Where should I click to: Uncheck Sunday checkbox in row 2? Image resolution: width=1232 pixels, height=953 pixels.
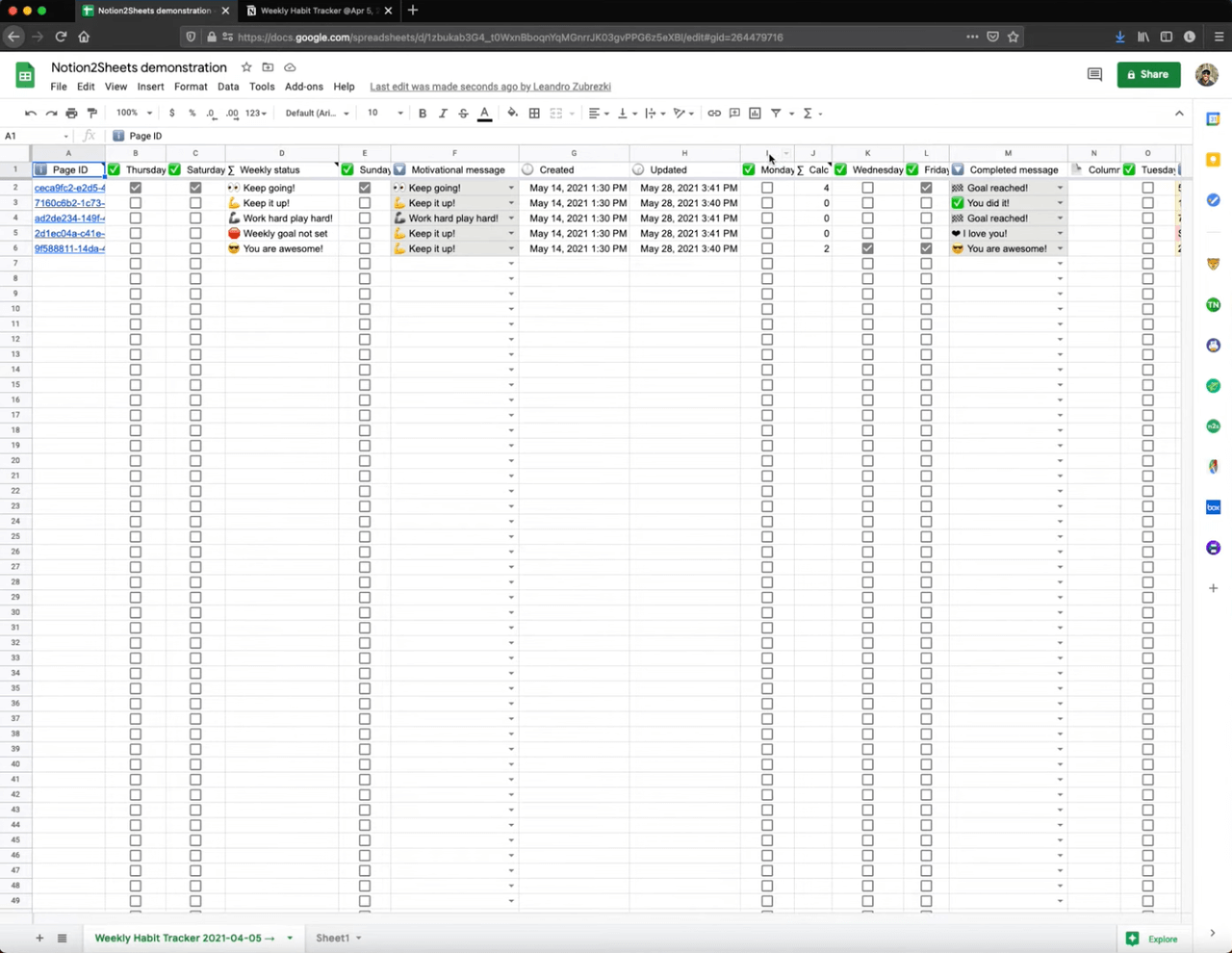point(365,188)
